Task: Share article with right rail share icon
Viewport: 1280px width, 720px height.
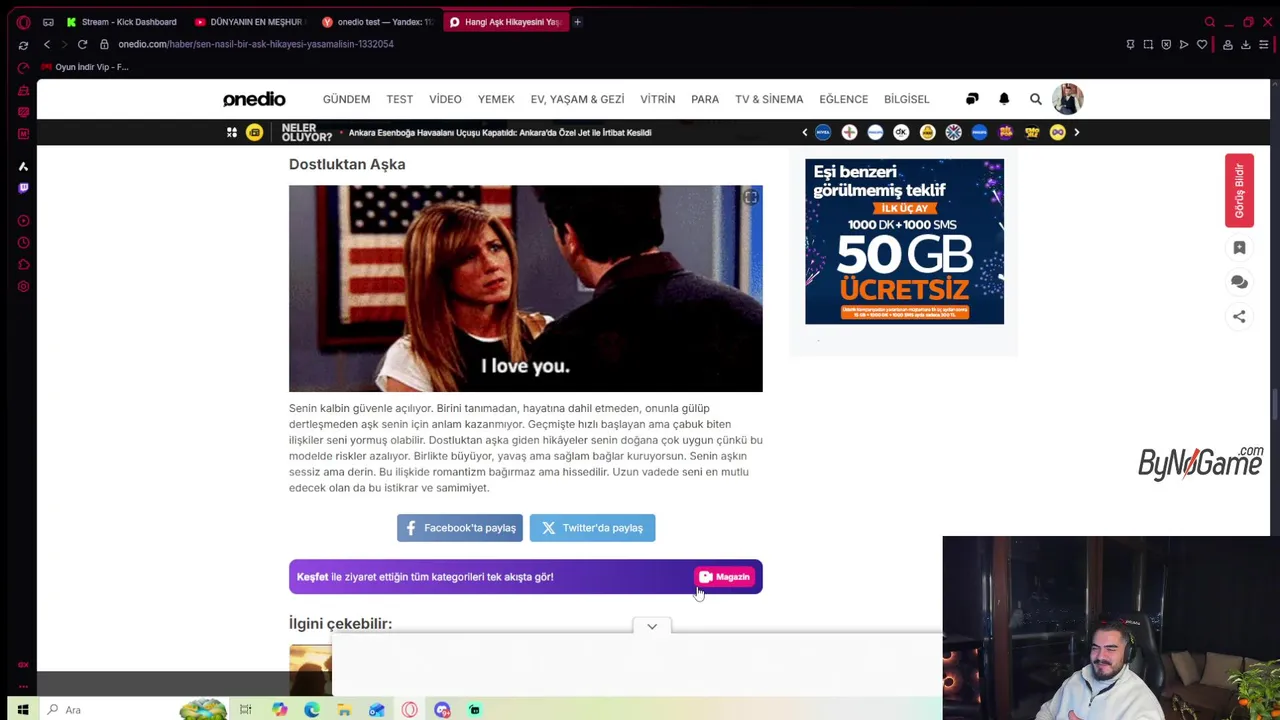Action: click(1239, 316)
